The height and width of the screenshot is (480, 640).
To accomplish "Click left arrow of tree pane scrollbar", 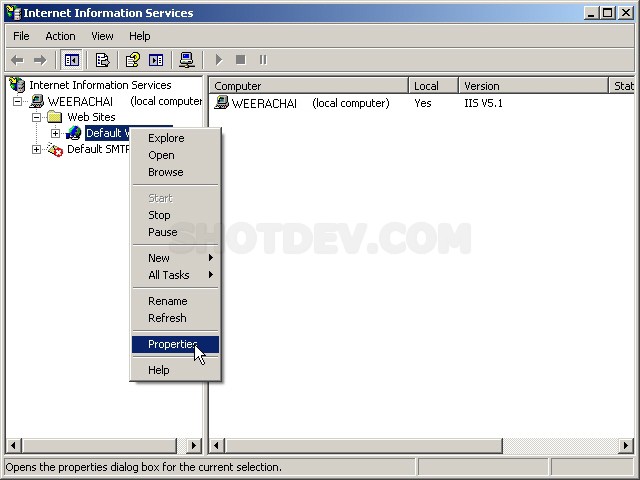I will (x=13, y=445).
